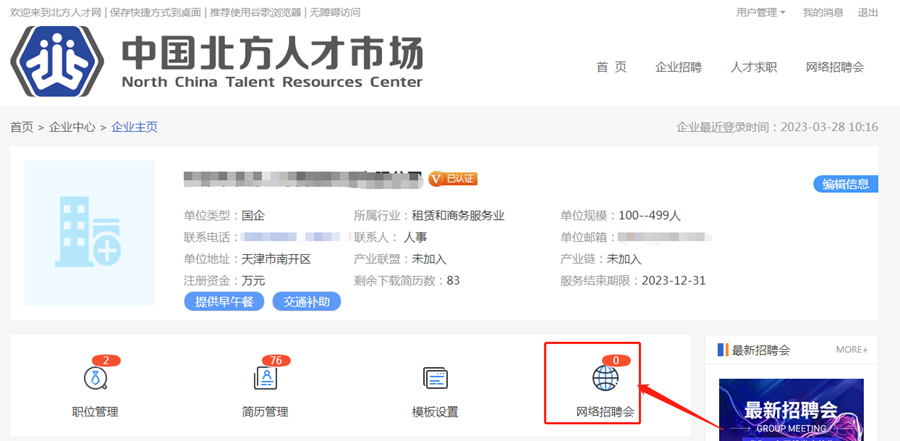Image resolution: width=900 pixels, height=441 pixels.
Task: Click the 职位管理 label
Action: 95,412
